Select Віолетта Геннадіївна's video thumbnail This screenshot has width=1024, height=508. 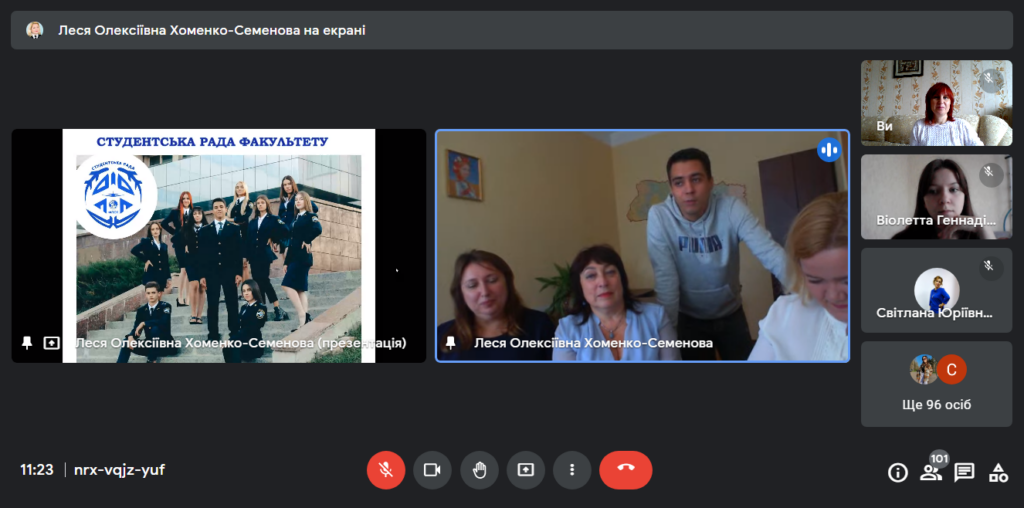coord(936,197)
